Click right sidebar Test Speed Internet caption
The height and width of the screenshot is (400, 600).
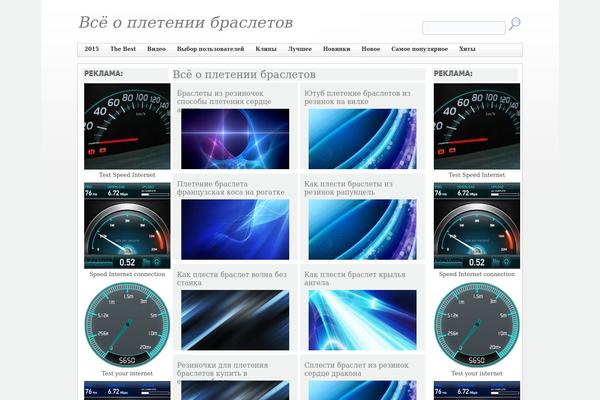(x=477, y=175)
